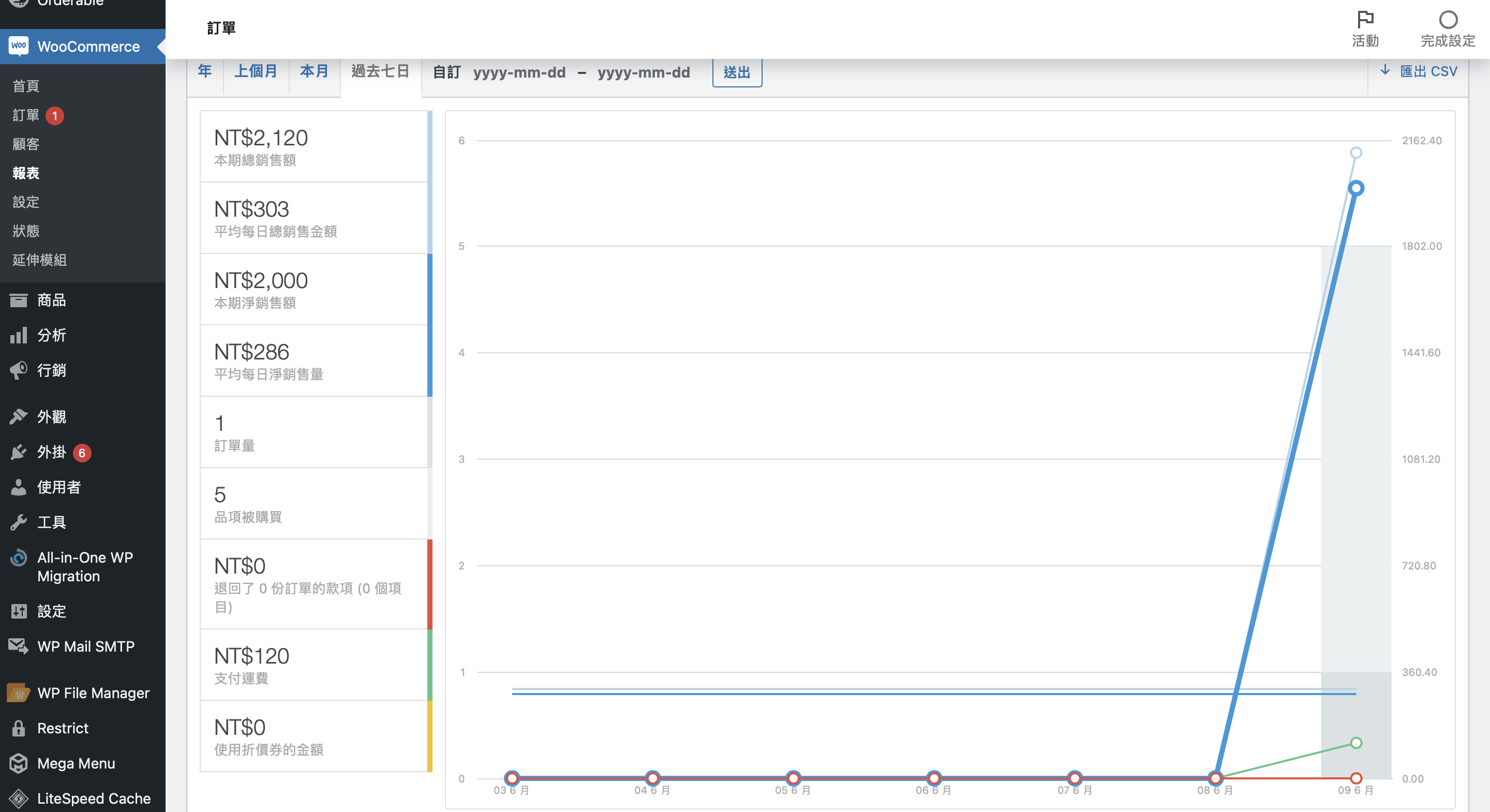
Task: Open 訂單 in the WooCommerce submenu
Action: click(26, 115)
